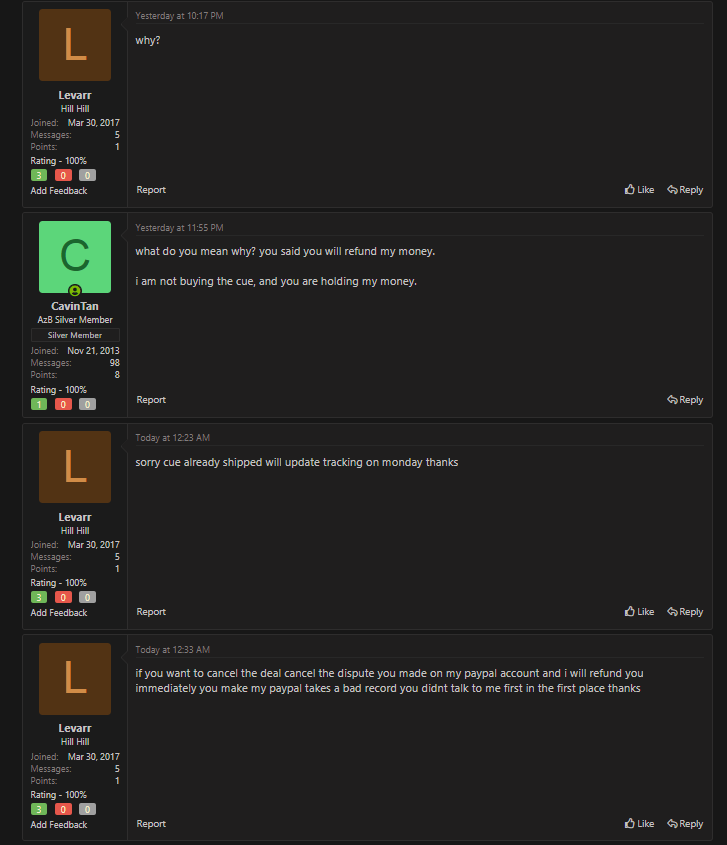
Task: Open Levarr's avatar on the 10:17 PM post
Action: [x=75, y=45]
